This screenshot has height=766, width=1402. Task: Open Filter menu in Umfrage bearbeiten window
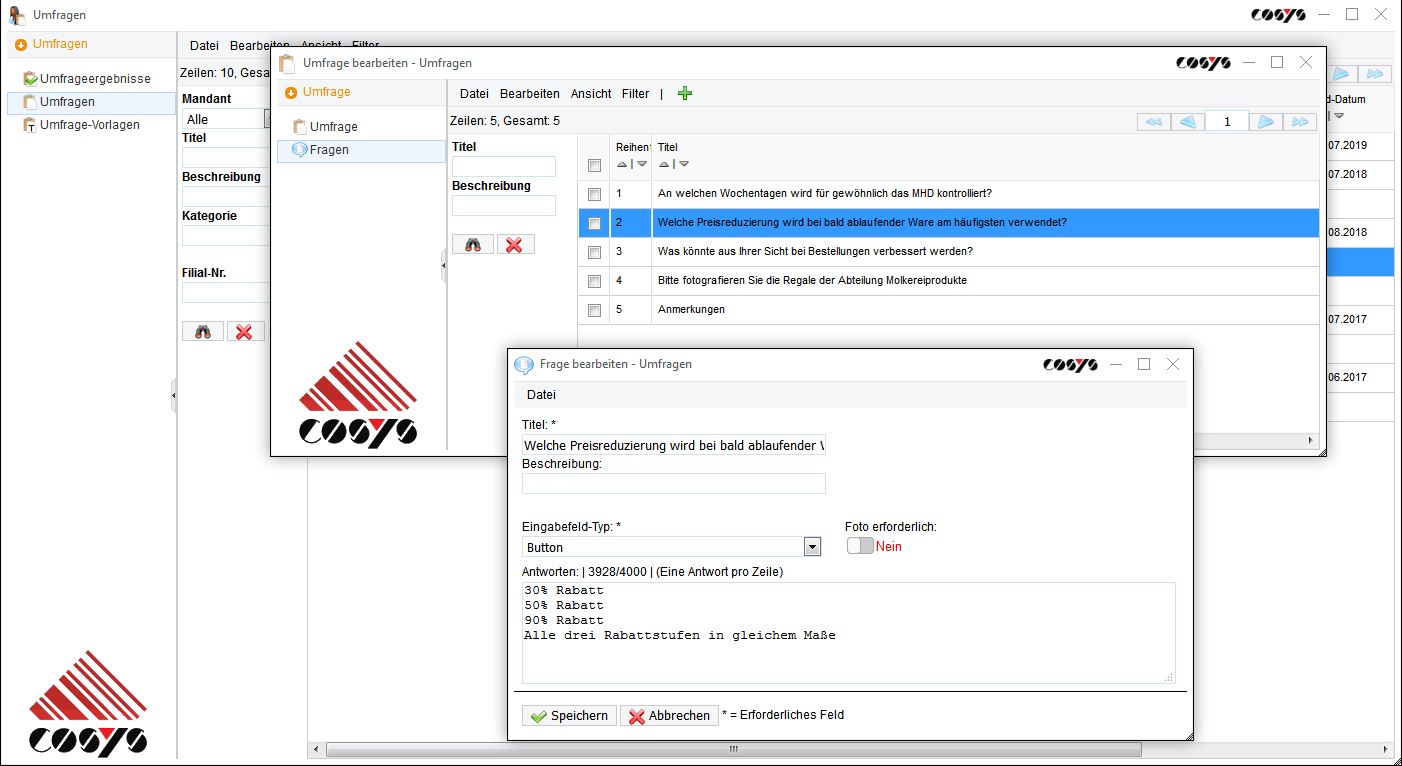pos(635,93)
